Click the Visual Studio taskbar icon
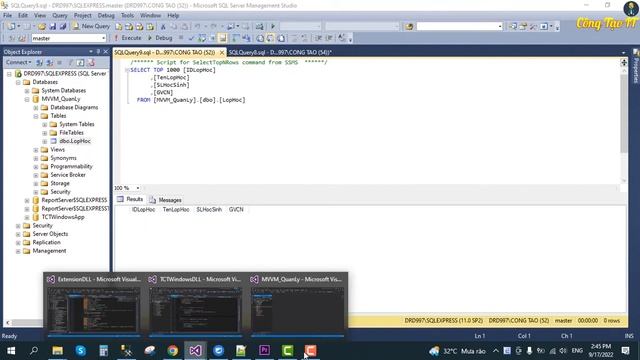640x360 pixels. click(x=196, y=350)
